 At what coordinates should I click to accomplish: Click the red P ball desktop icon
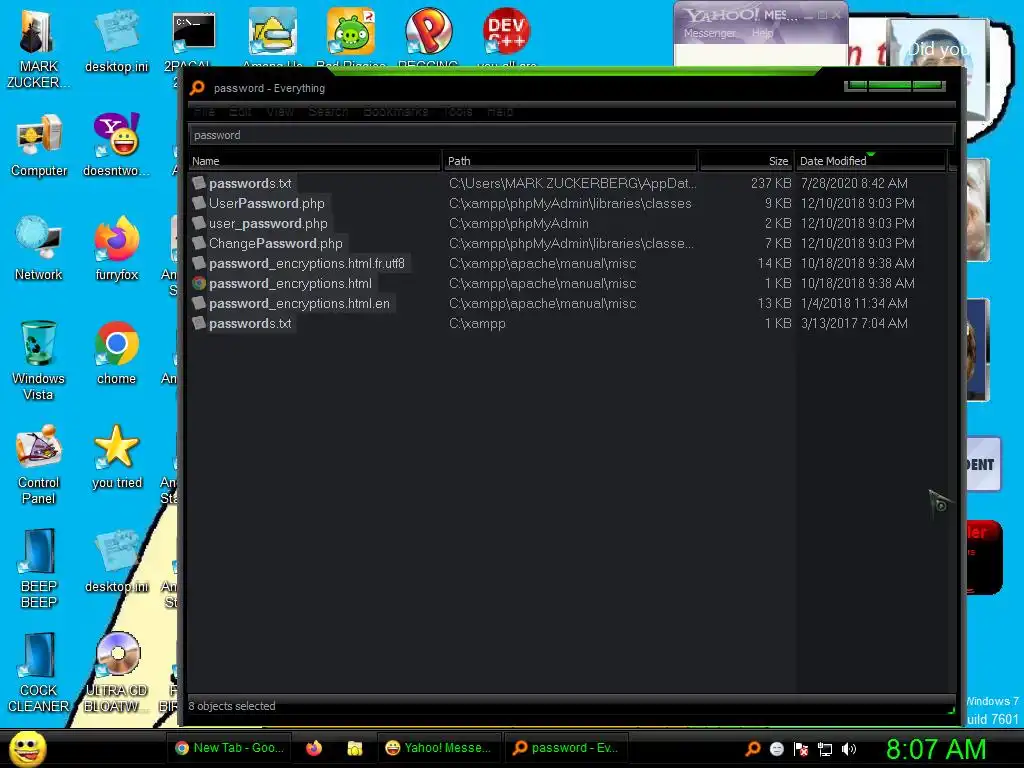428,31
